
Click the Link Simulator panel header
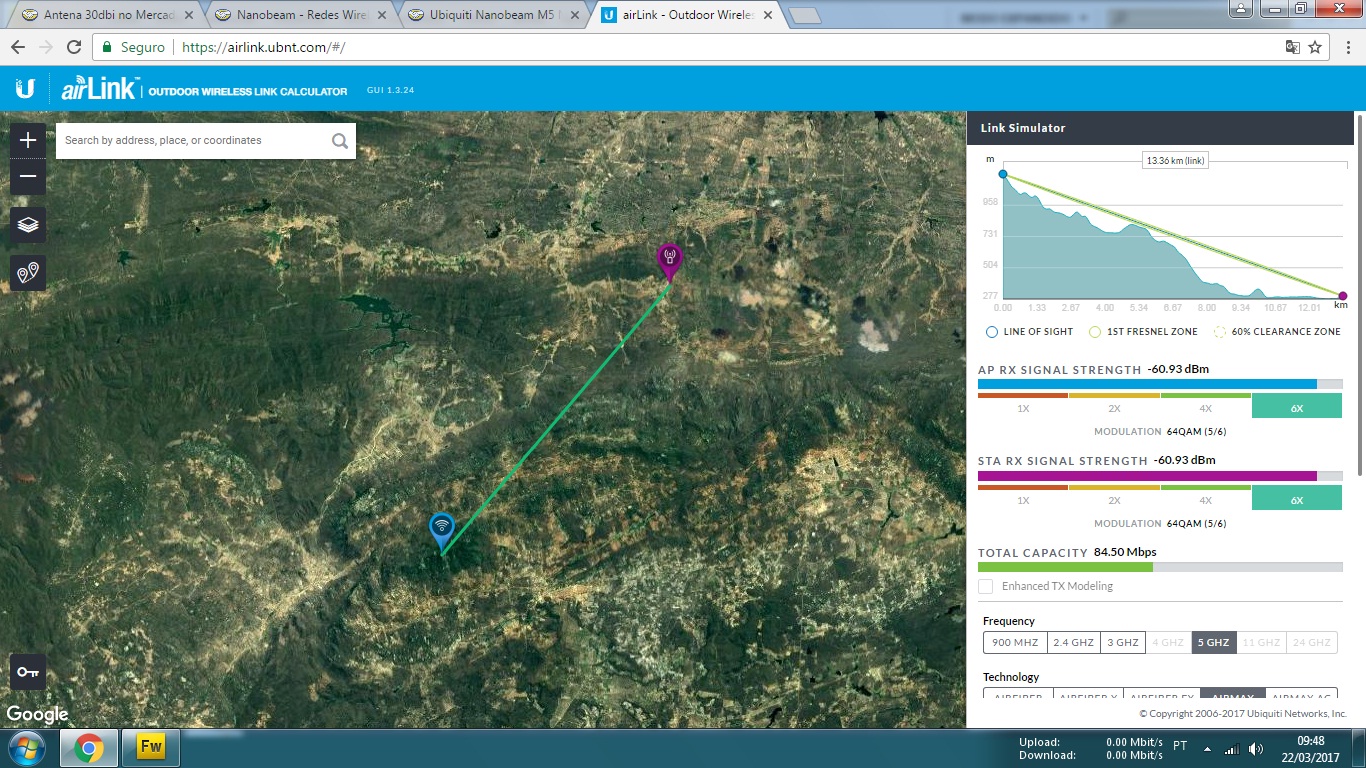(x=1160, y=128)
